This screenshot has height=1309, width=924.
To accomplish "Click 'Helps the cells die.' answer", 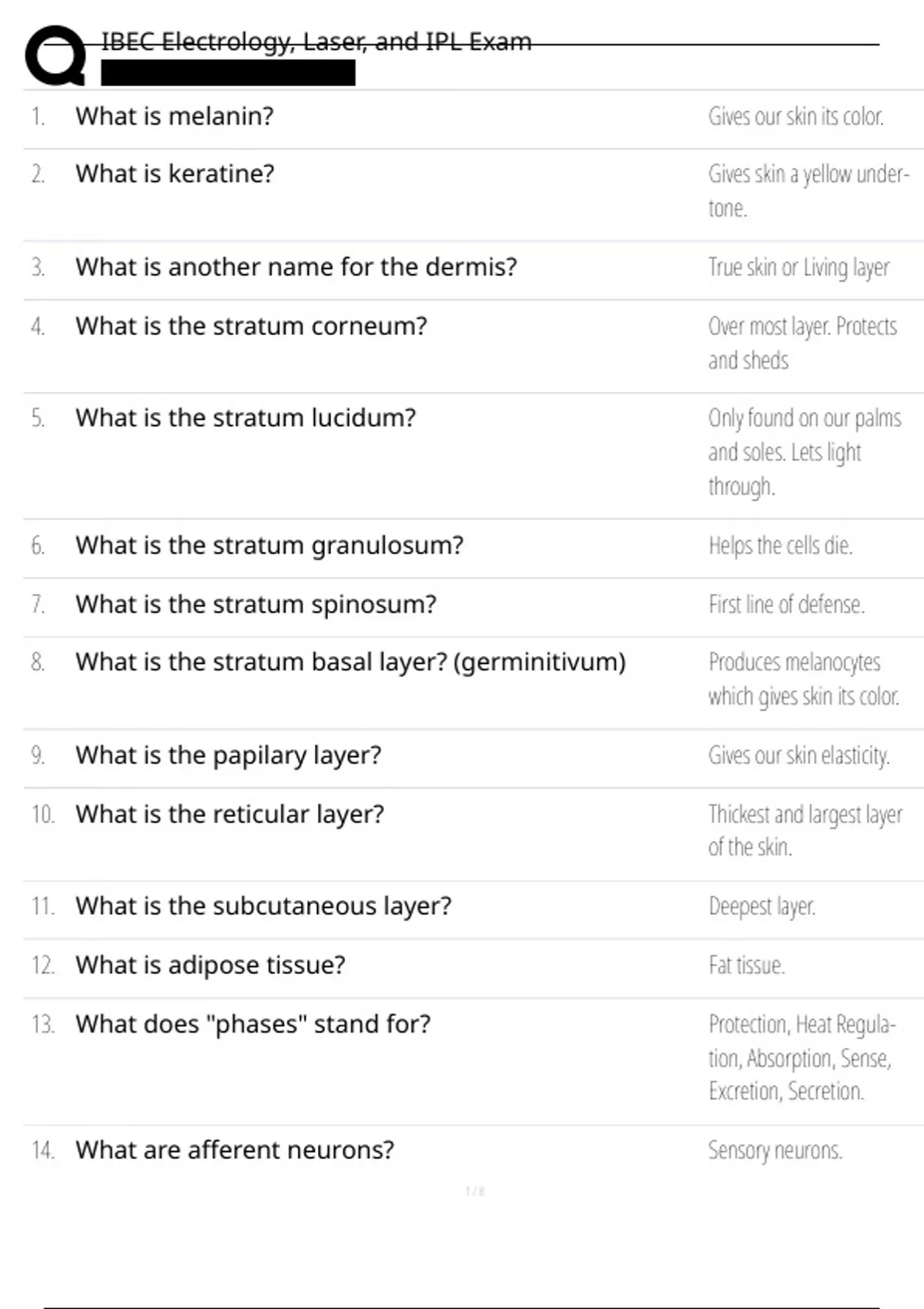I will (x=780, y=546).
